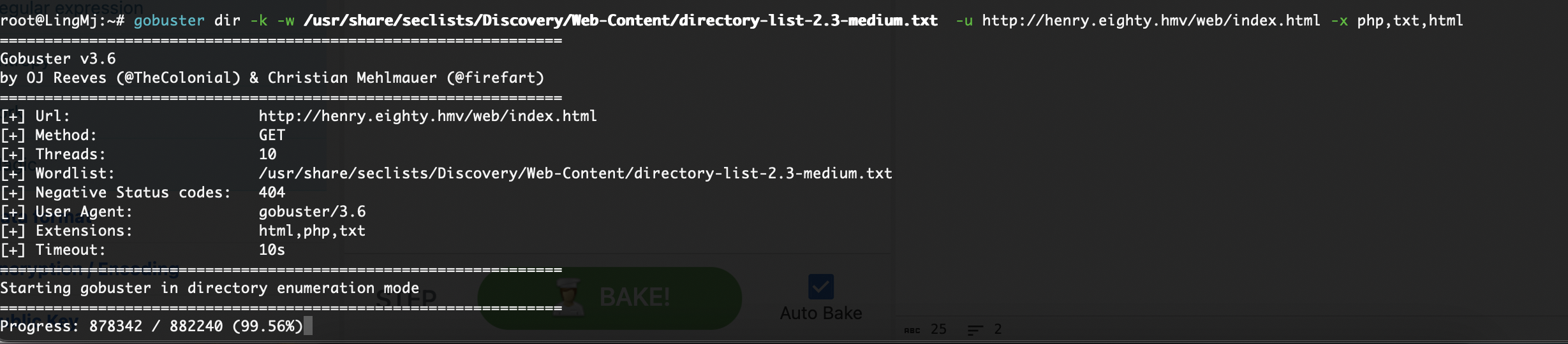
Task: Click the Url value in gobuster output
Action: (x=427, y=116)
